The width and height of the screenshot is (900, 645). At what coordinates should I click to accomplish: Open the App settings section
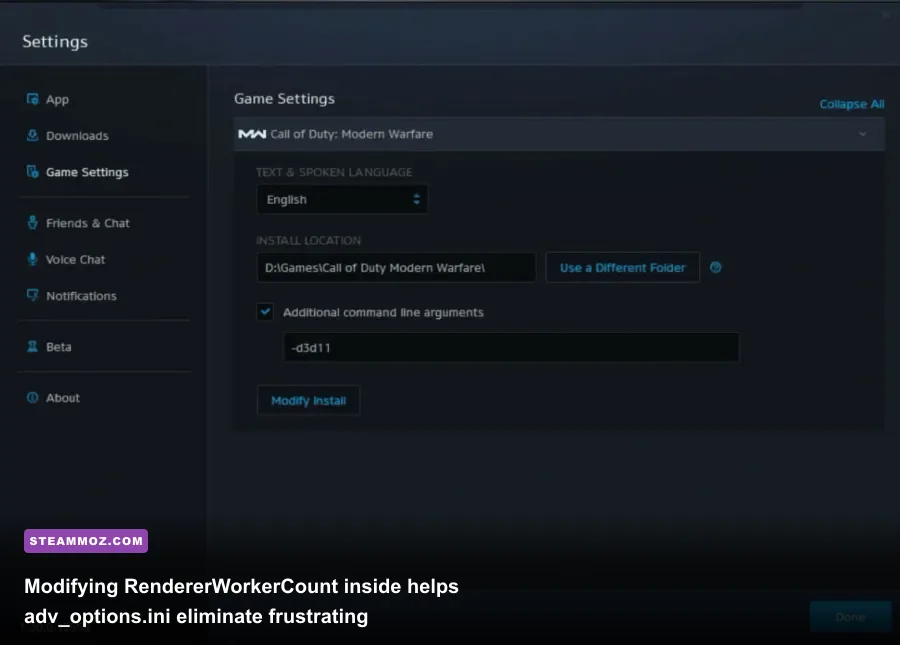coord(57,99)
